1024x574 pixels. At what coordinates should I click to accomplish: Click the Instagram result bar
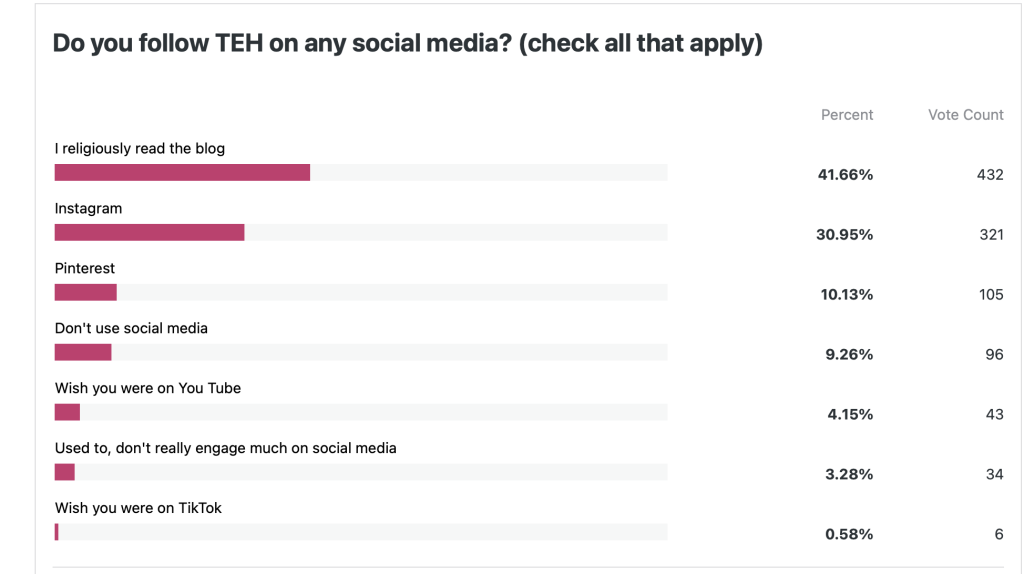click(149, 233)
